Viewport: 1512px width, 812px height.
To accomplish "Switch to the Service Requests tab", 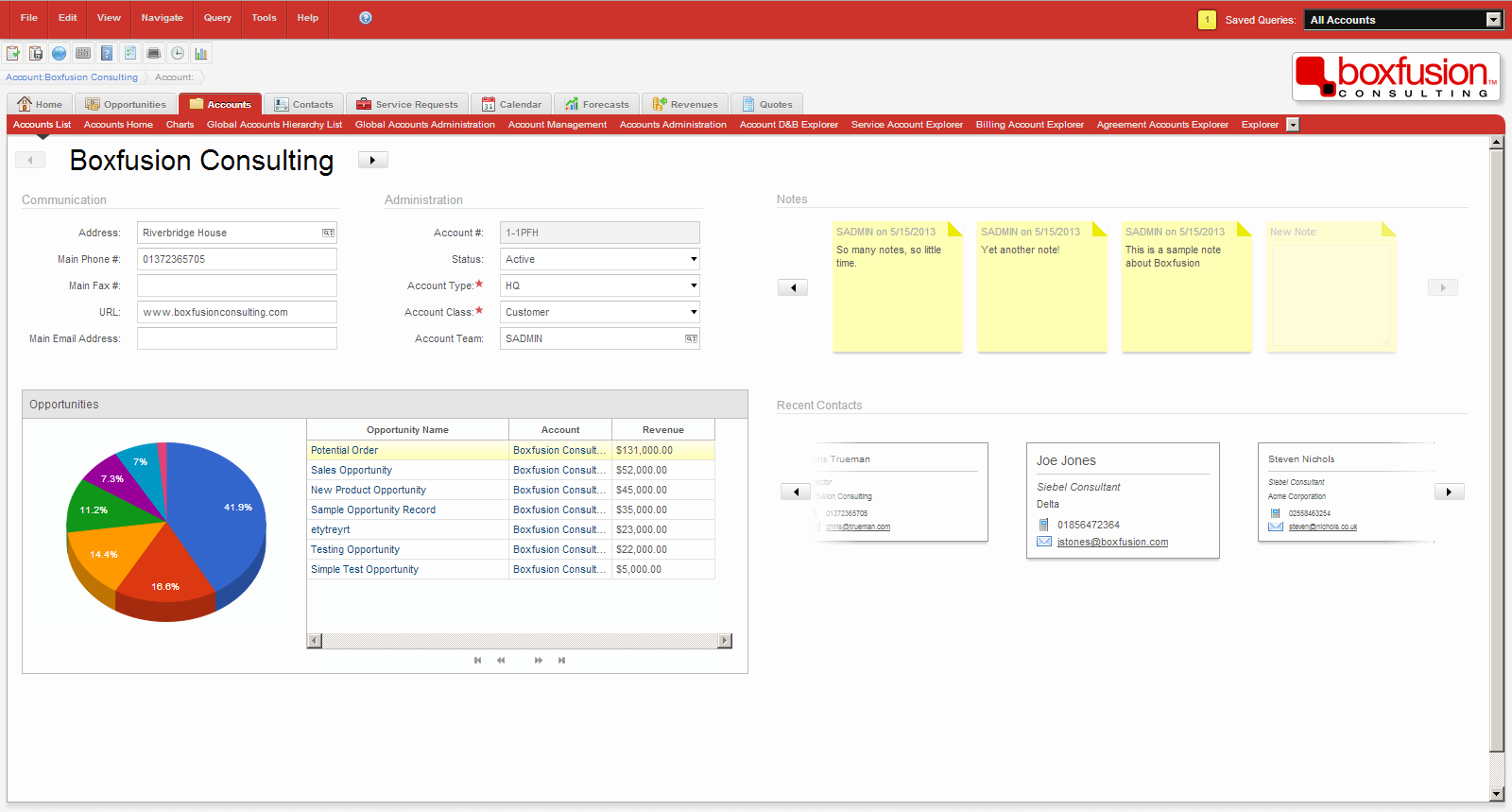I will tap(407, 104).
